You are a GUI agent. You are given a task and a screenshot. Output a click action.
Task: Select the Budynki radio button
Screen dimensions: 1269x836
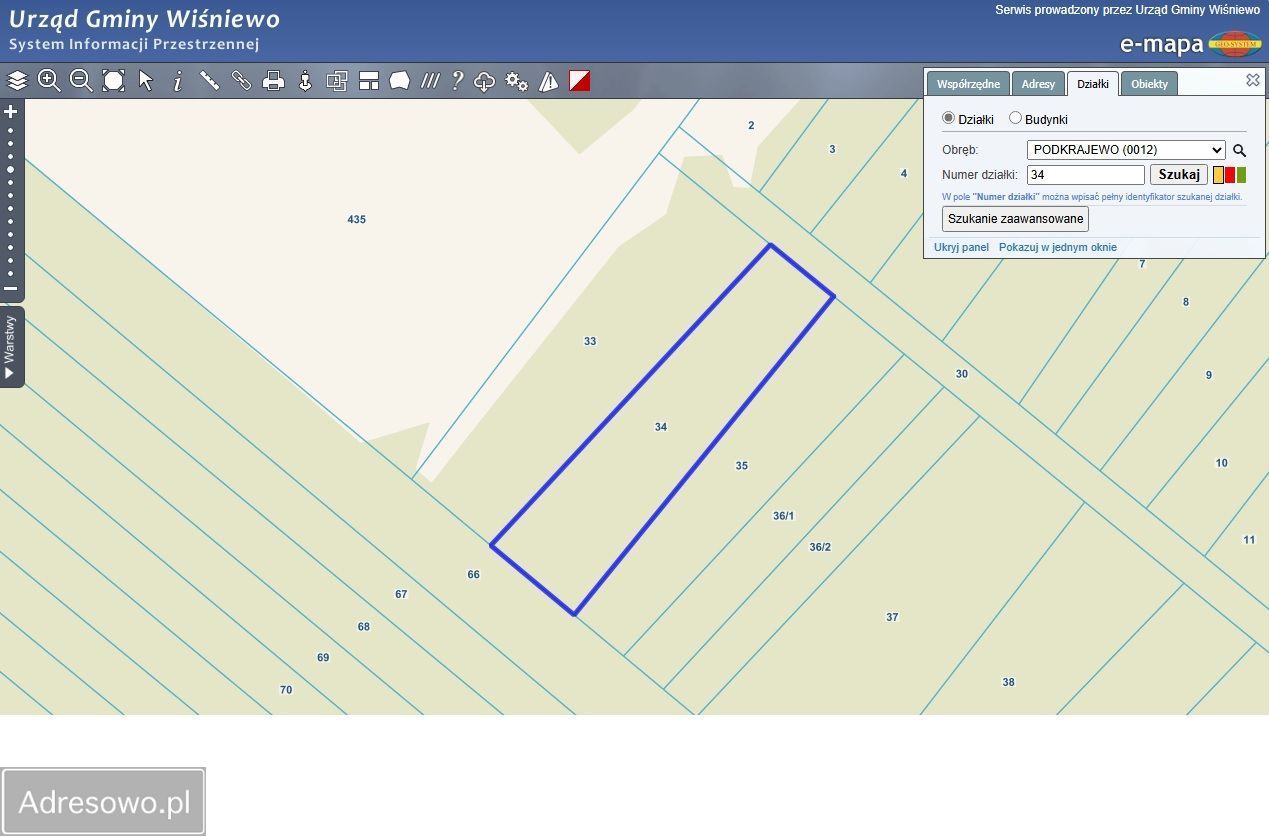[1015, 118]
